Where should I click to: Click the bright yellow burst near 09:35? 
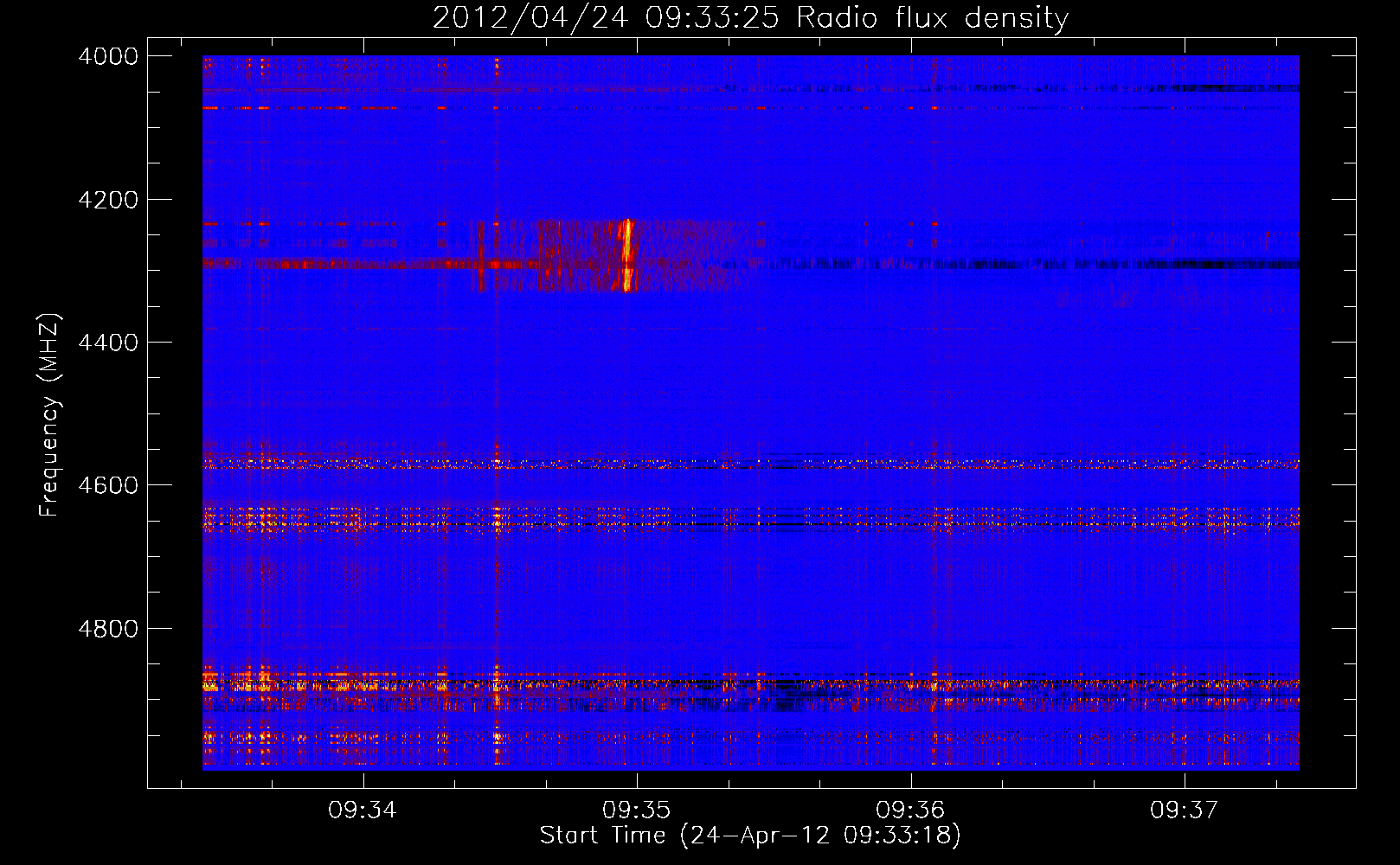(627, 255)
